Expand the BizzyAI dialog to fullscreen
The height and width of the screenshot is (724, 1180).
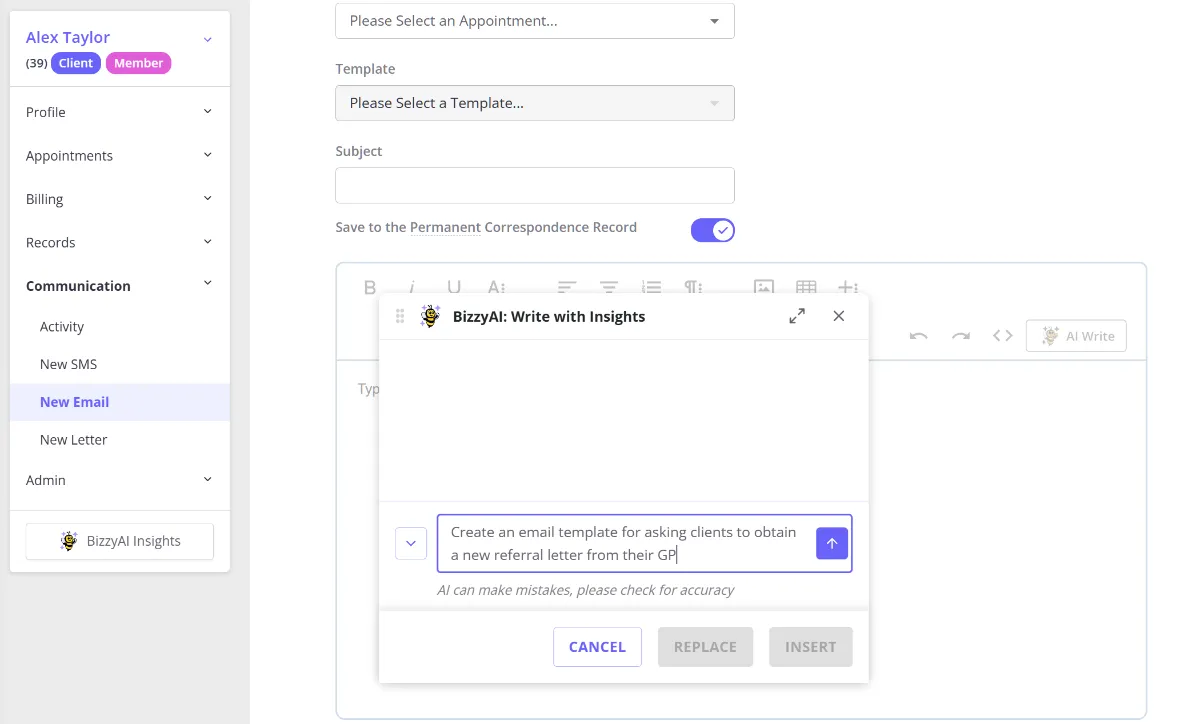[x=797, y=316]
